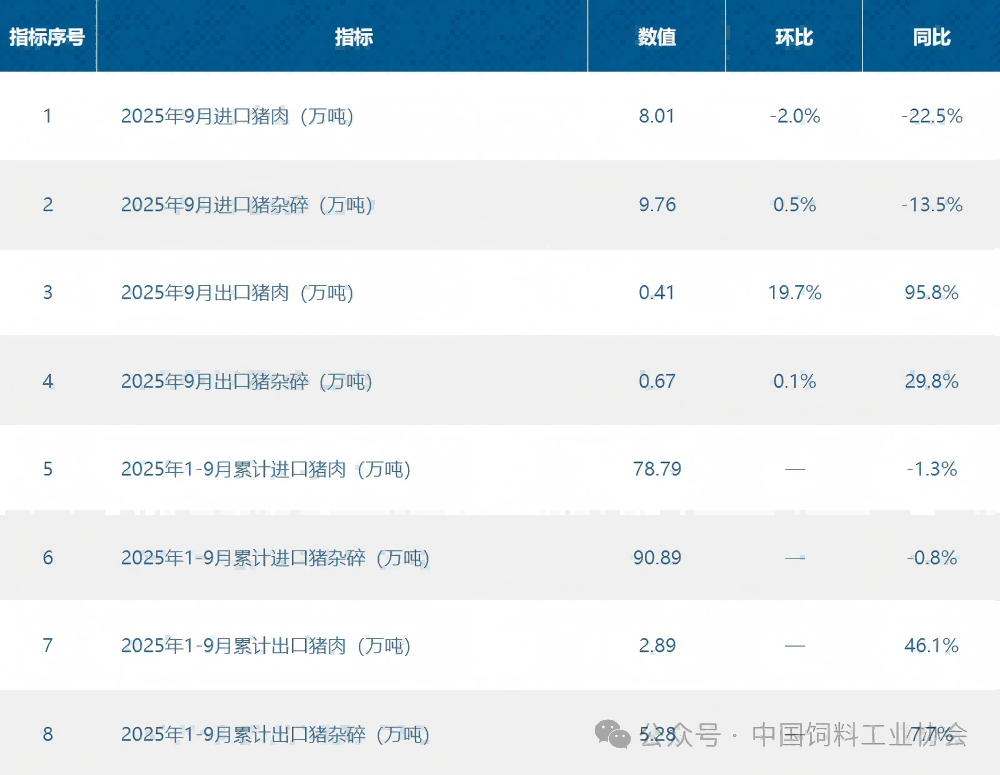Viewport: 1000px width, 775px height.
Task: Click the -22.5% year-over-year cell
Action: pos(931,116)
